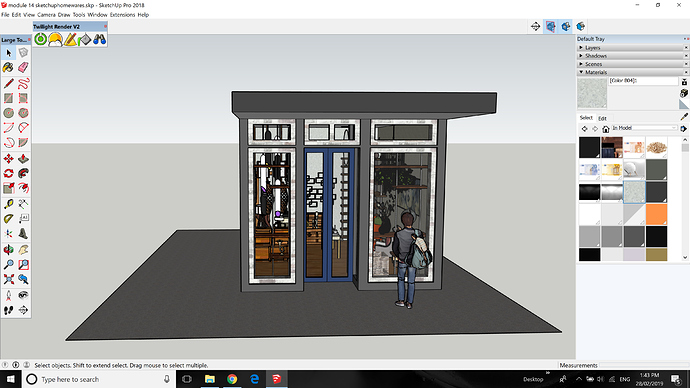Open the In Model materials dropdown
The image size is (690, 388).
coord(645,128)
